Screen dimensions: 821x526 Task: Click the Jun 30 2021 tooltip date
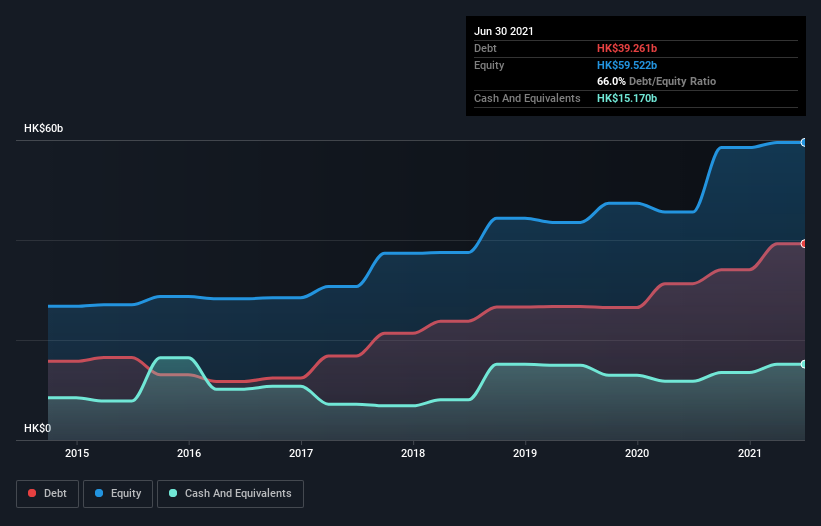coord(504,31)
